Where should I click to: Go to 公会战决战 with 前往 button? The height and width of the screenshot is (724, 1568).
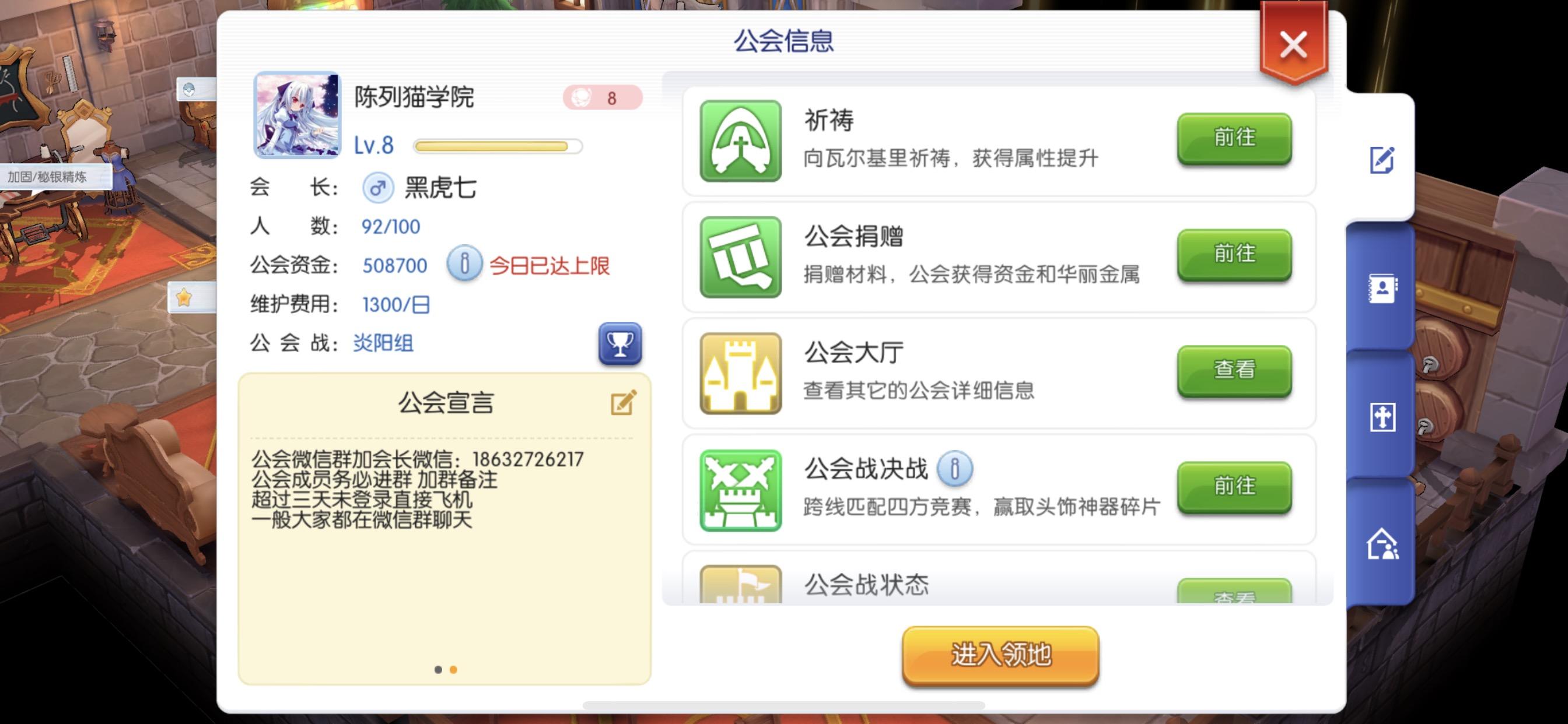click(1234, 487)
